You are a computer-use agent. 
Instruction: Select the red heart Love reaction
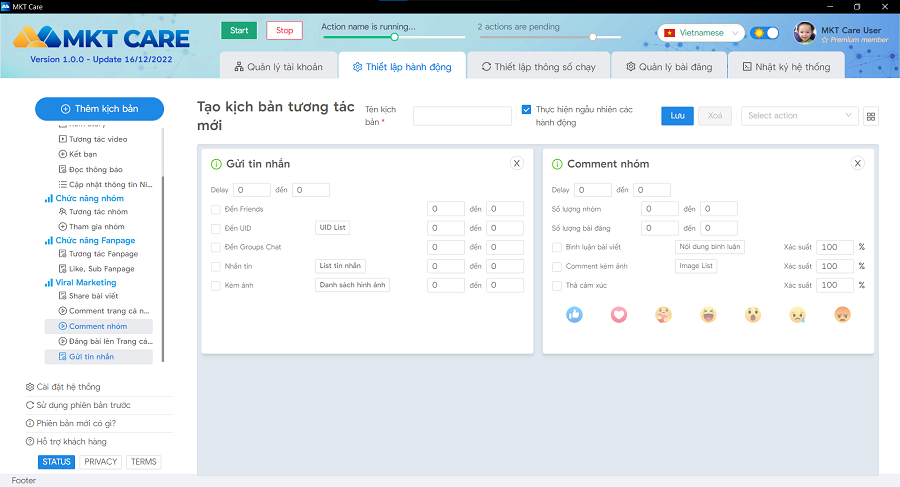619,314
